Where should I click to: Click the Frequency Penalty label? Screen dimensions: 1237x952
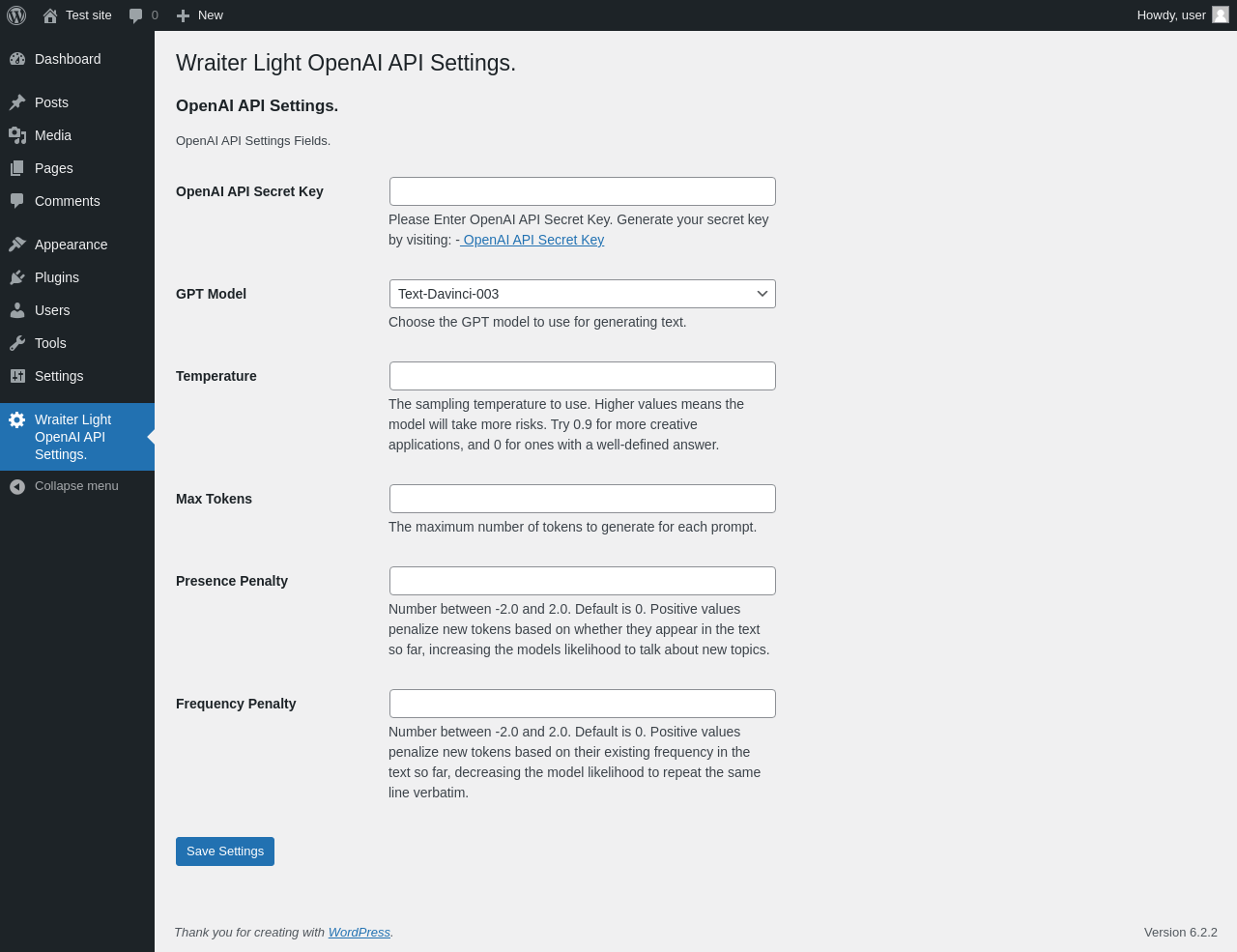[x=236, y=704]
